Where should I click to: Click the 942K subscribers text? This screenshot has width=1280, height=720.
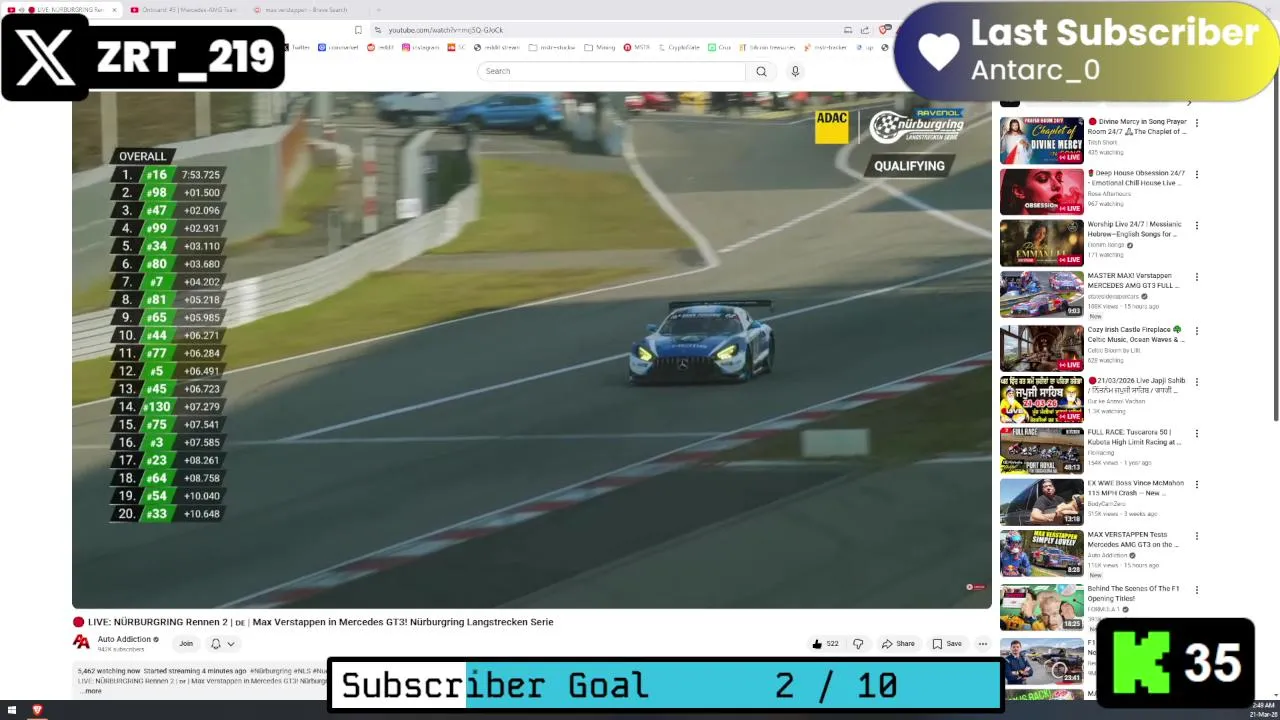coord(120,649)
